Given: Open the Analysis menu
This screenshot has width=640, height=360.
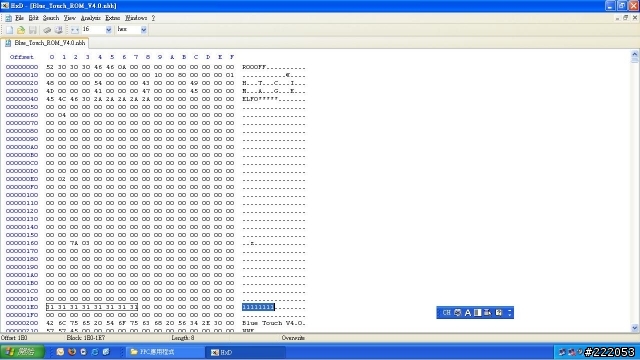Looking at the screenshot, I should pyautogui.click(x=90, y=18).
